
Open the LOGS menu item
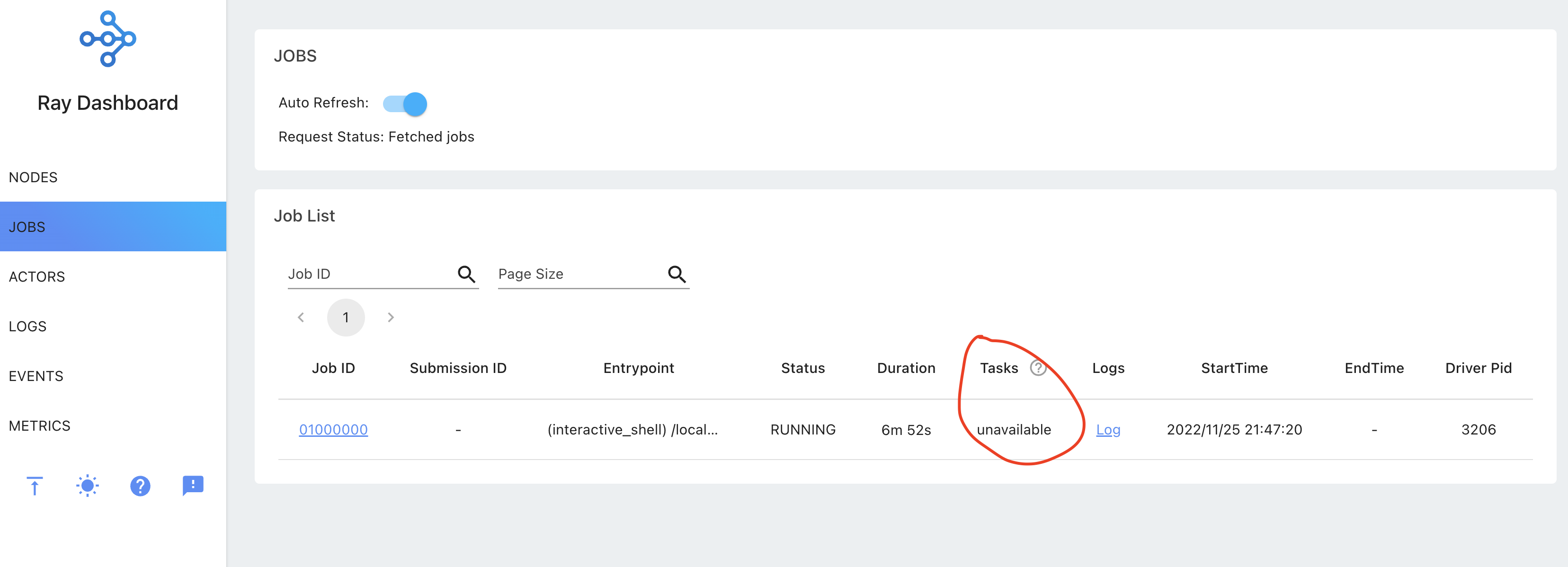tap(113, 326)
